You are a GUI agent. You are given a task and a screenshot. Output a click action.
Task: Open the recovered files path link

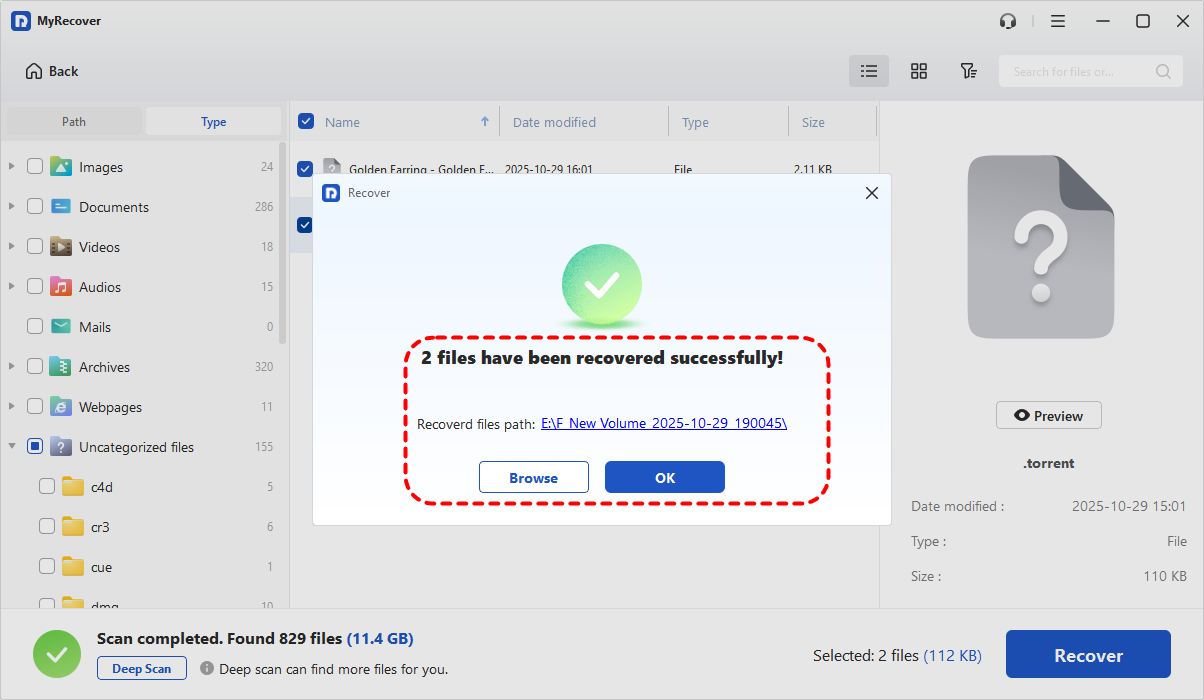coord(663,424)
